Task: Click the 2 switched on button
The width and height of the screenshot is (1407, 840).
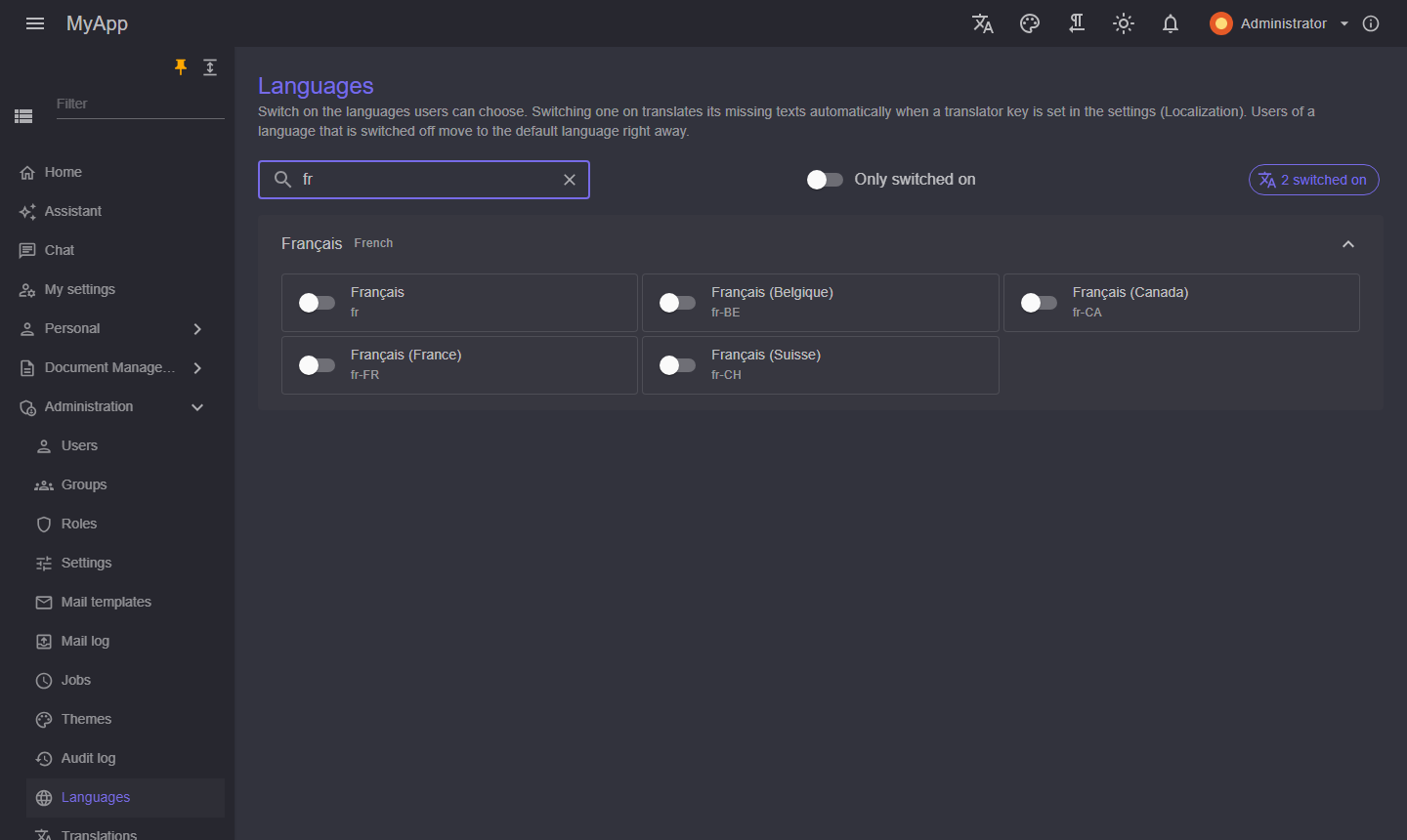Action: click(x=1313, y=180)
